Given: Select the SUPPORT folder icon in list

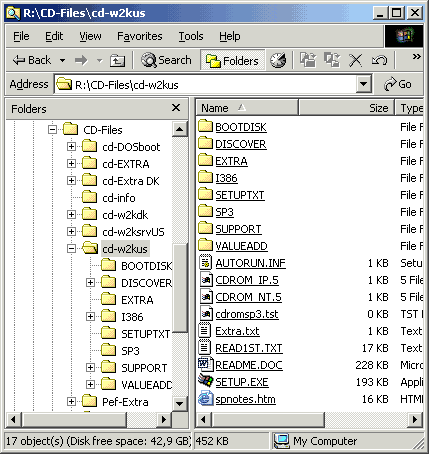Looking at the screenshot, I should coord(205,228).
